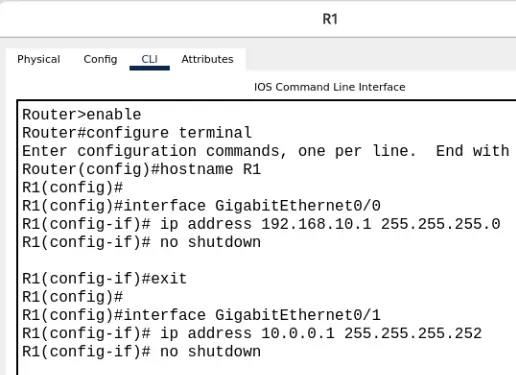Image resolution: width=516 pixels, height=375 pixels.
Task: Select the CLI tab
Action: click(149, 59)
